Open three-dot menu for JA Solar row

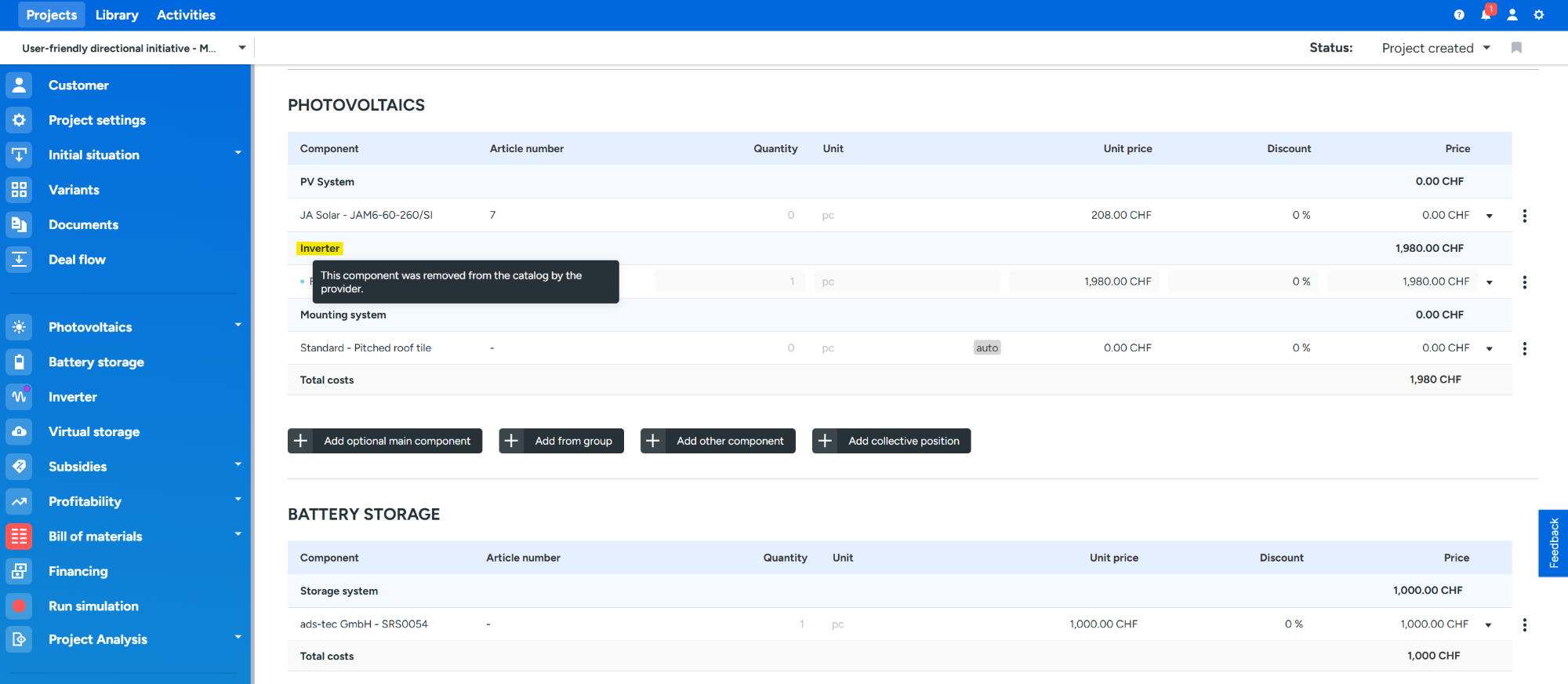pos(1524,216)
